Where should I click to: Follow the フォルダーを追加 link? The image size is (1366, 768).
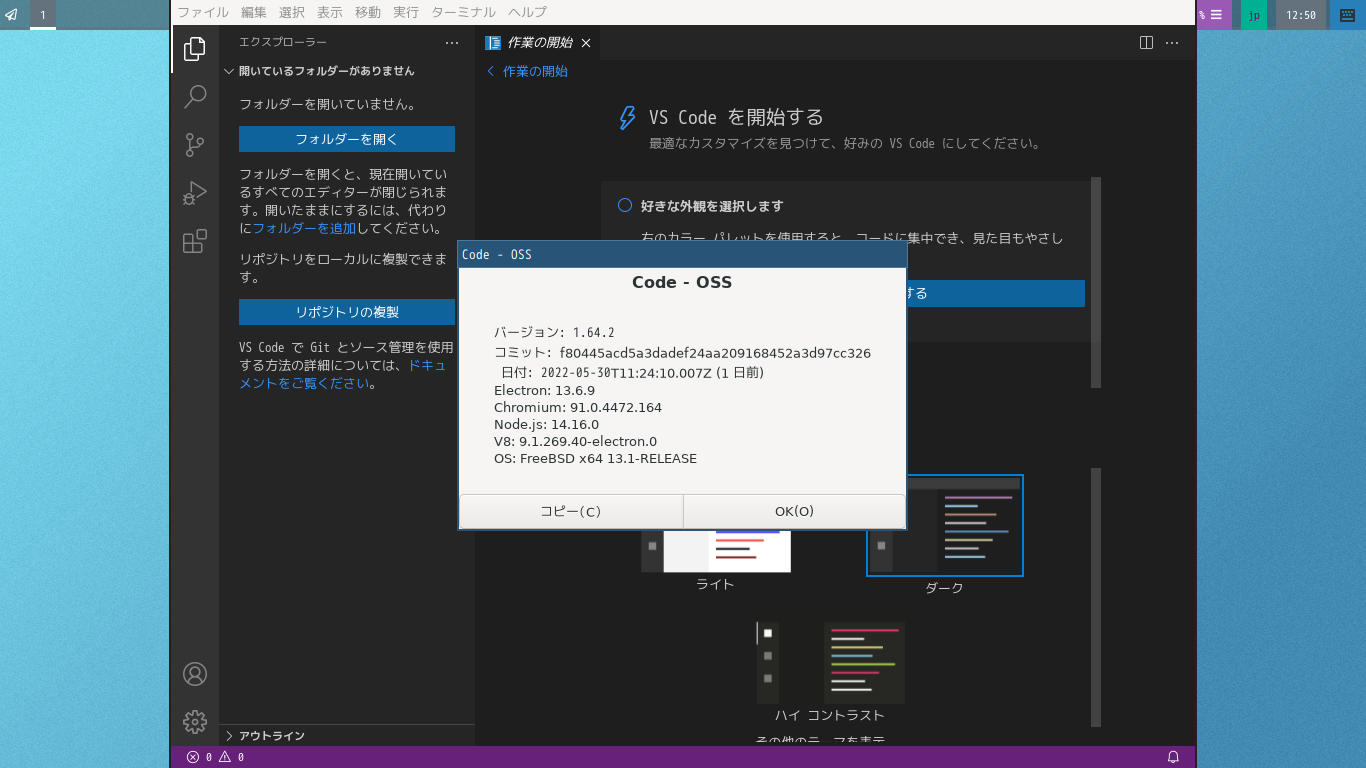(x=304, y=228)
